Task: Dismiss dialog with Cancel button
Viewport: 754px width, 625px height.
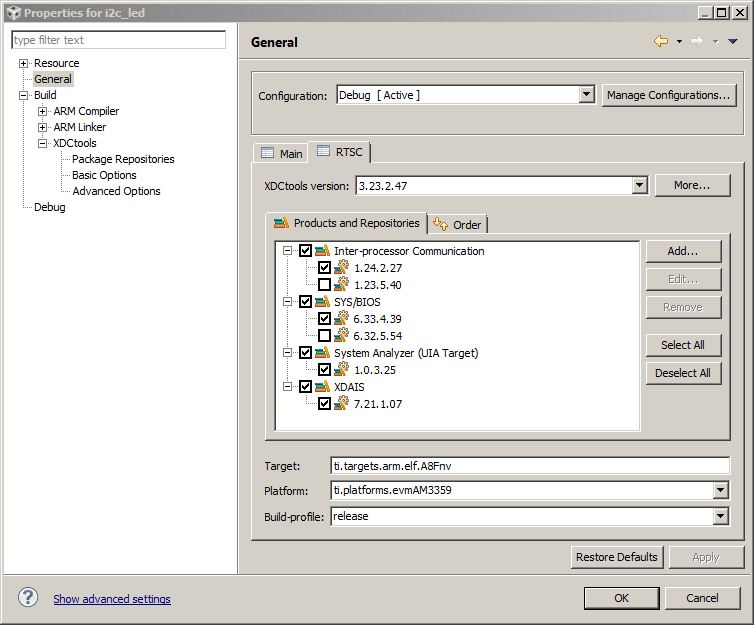Action: pyautogui.click(x=703, y=598)
